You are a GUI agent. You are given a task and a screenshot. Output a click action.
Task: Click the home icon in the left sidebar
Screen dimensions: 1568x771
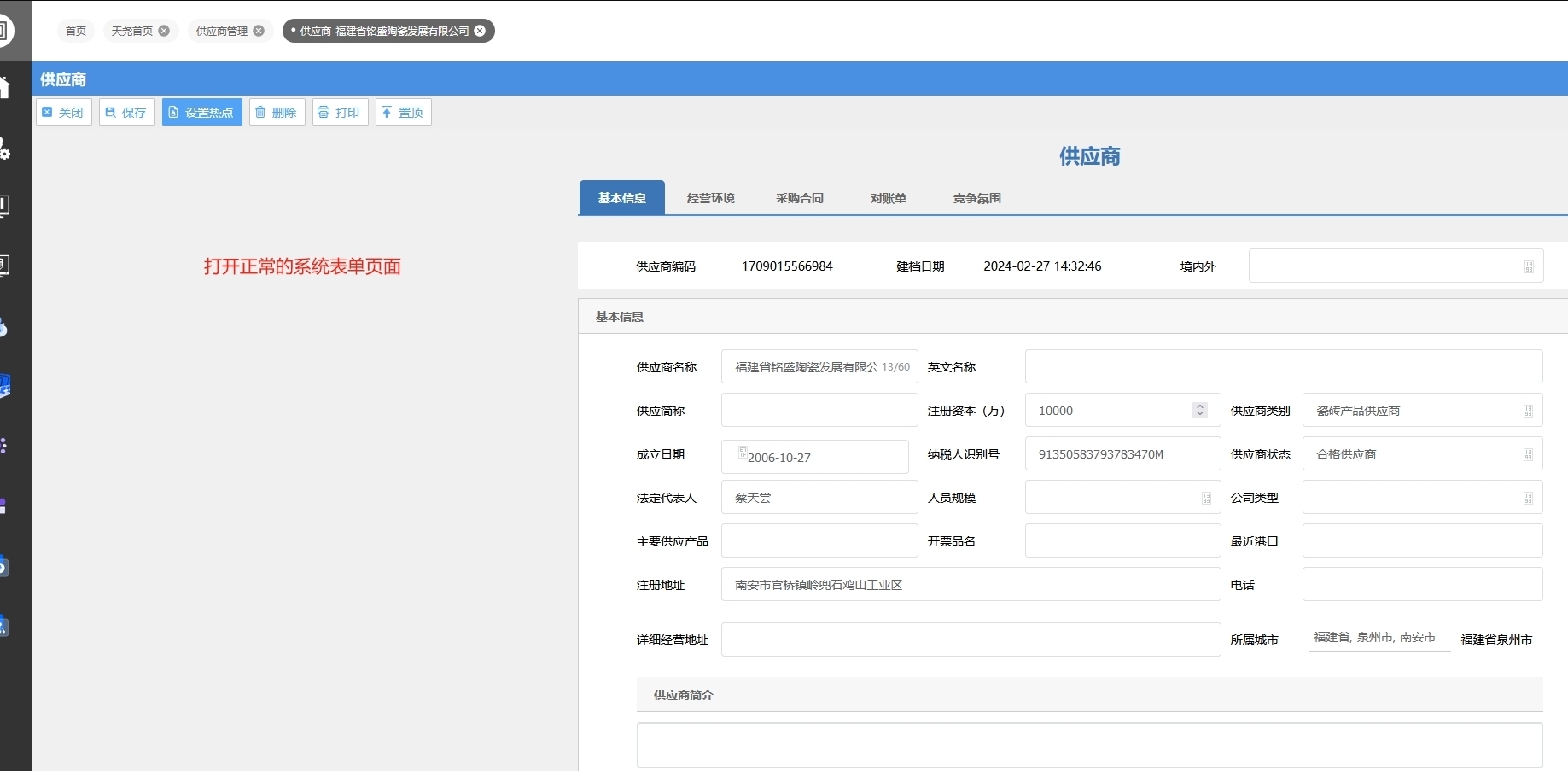point(4,87)
